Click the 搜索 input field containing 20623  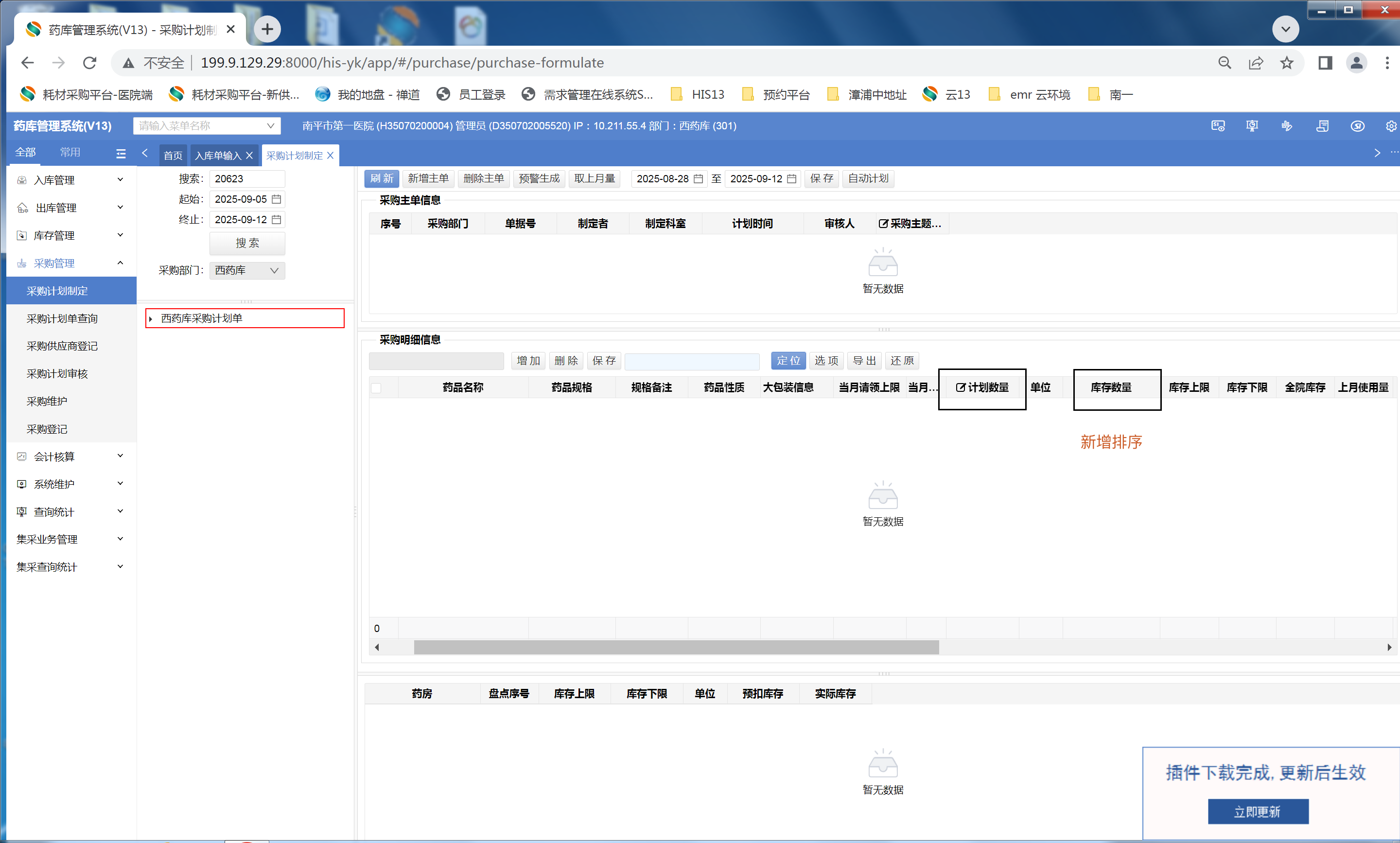pos(246,179)
